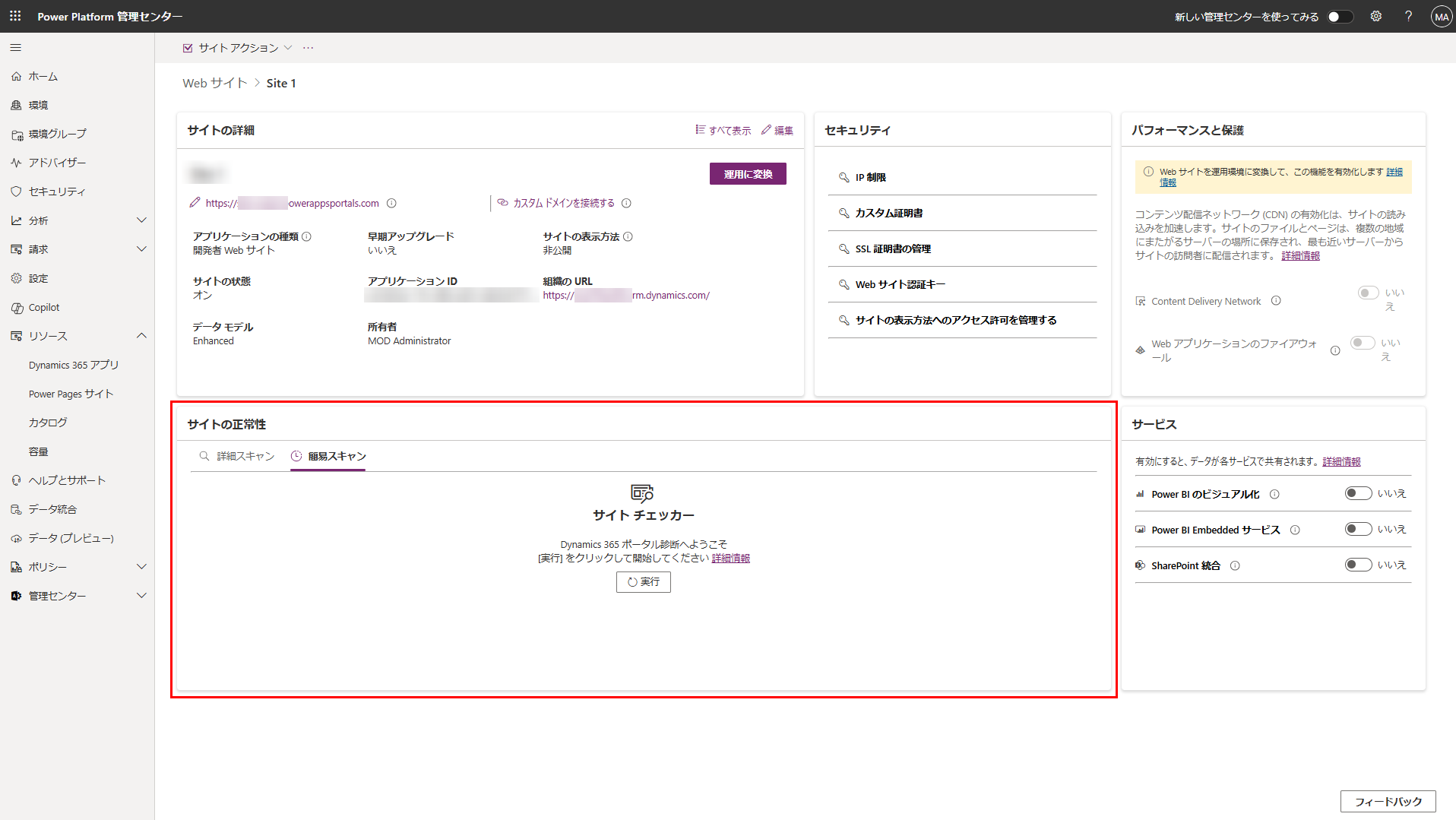
Task: Enable Power BI のビジュアル化 toggle
Action: [x=1358, y=493]
